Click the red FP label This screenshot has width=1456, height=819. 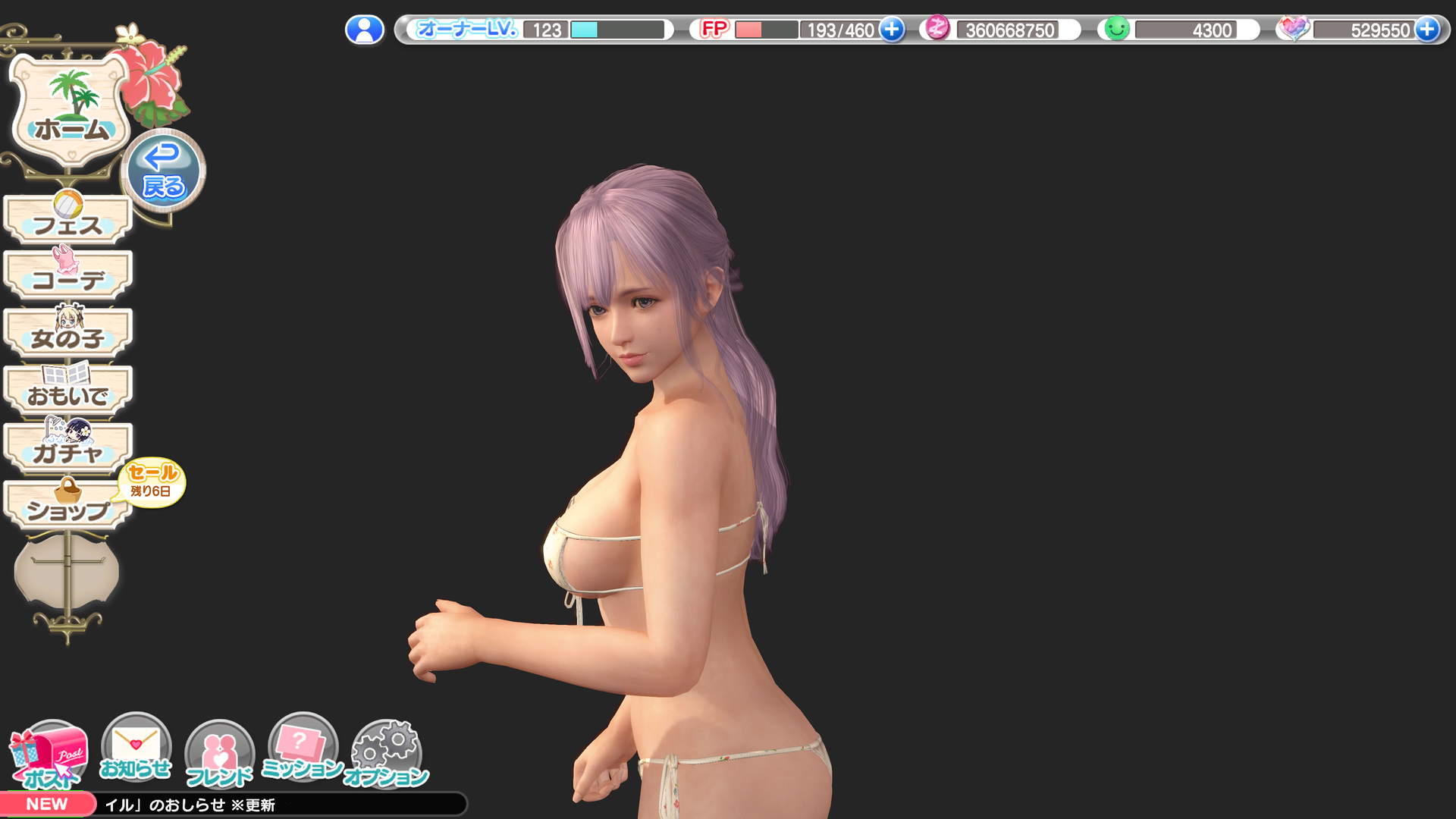coord(714,29)
